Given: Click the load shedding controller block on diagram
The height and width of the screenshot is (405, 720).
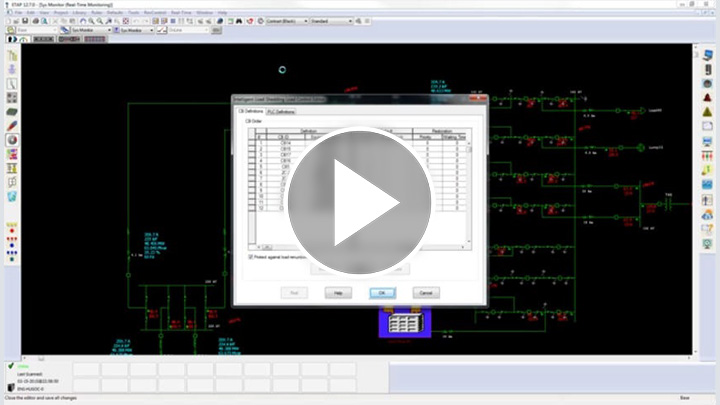Looking at the screenshot, I should pos(405,323).
